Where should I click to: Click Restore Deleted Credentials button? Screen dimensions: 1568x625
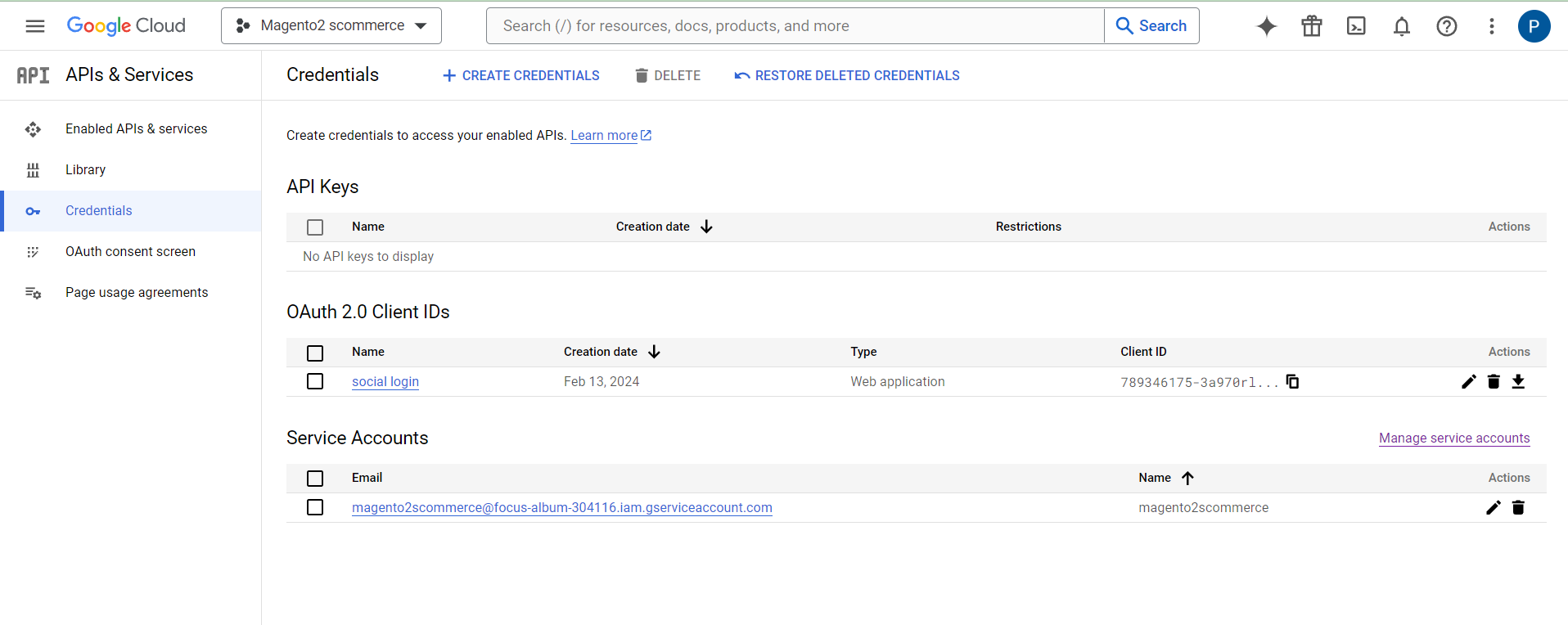pos(847,75)
